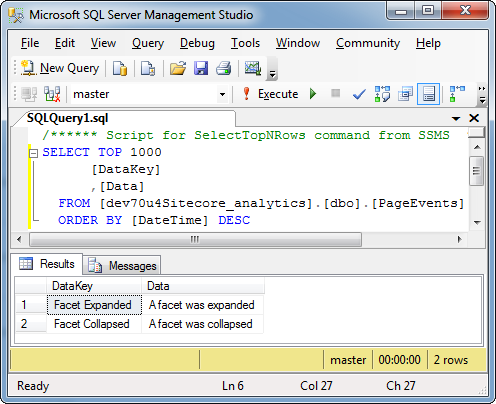Select the Facet Collapsed cell
This screenshot has width=496, height=404.
(94, 324)
